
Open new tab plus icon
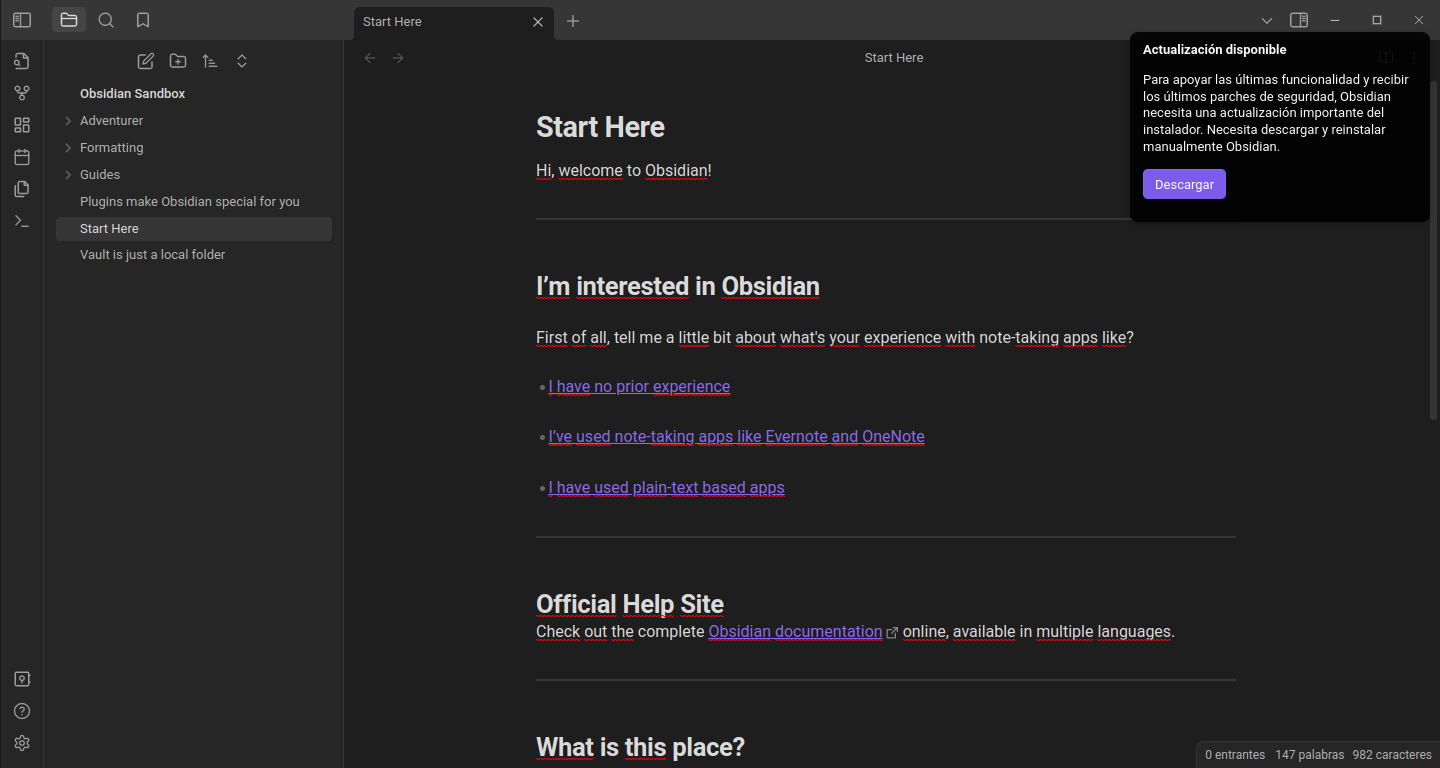[x=573, y=21]
